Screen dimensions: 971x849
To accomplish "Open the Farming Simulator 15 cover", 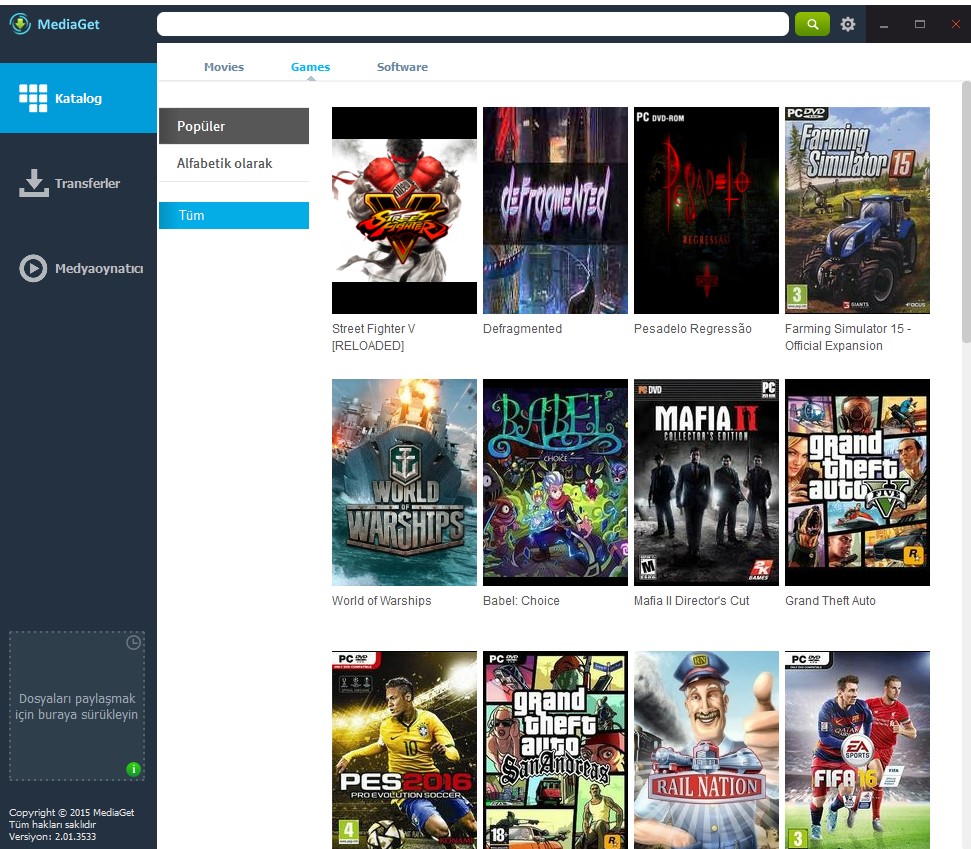I will [858, 211].
